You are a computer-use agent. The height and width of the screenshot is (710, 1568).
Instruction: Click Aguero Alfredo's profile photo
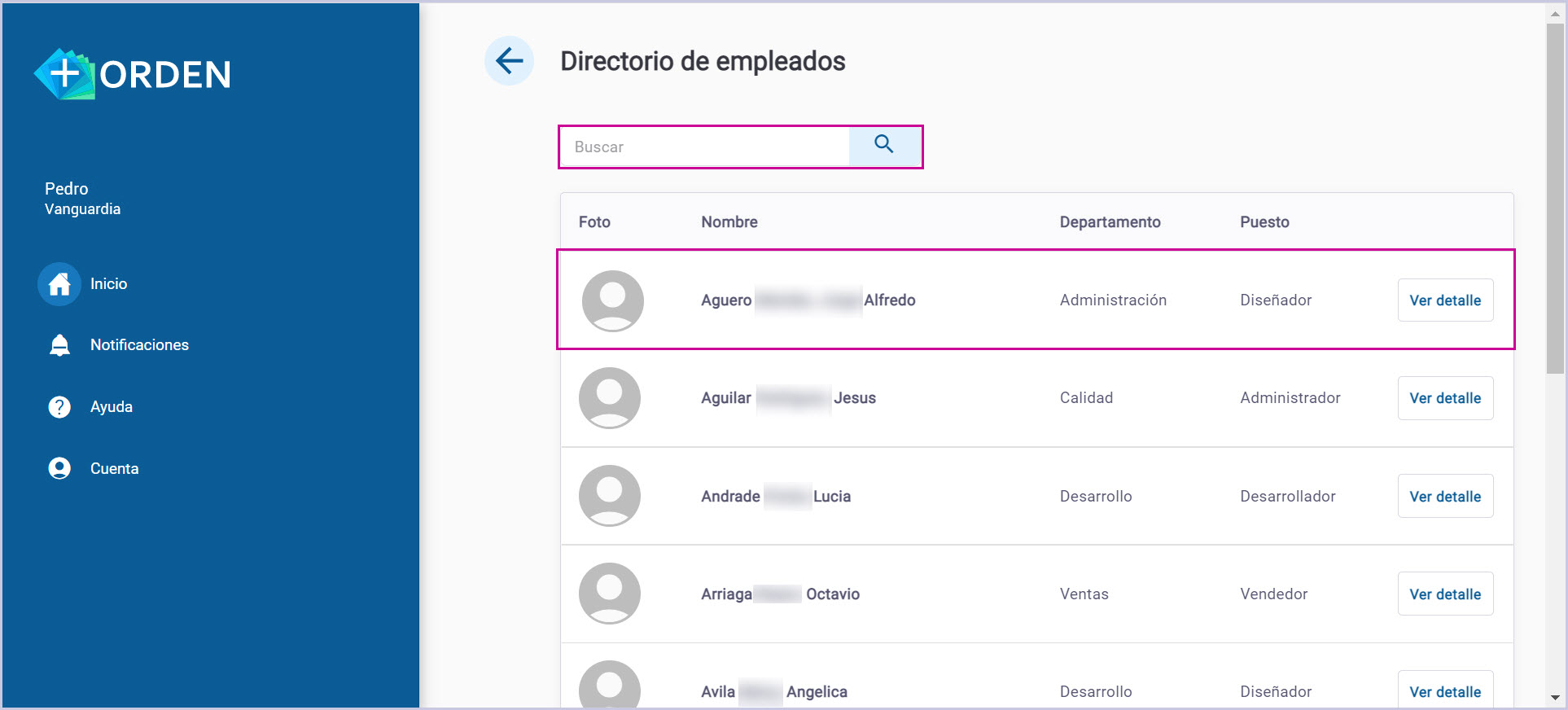[x=612, y=300]
